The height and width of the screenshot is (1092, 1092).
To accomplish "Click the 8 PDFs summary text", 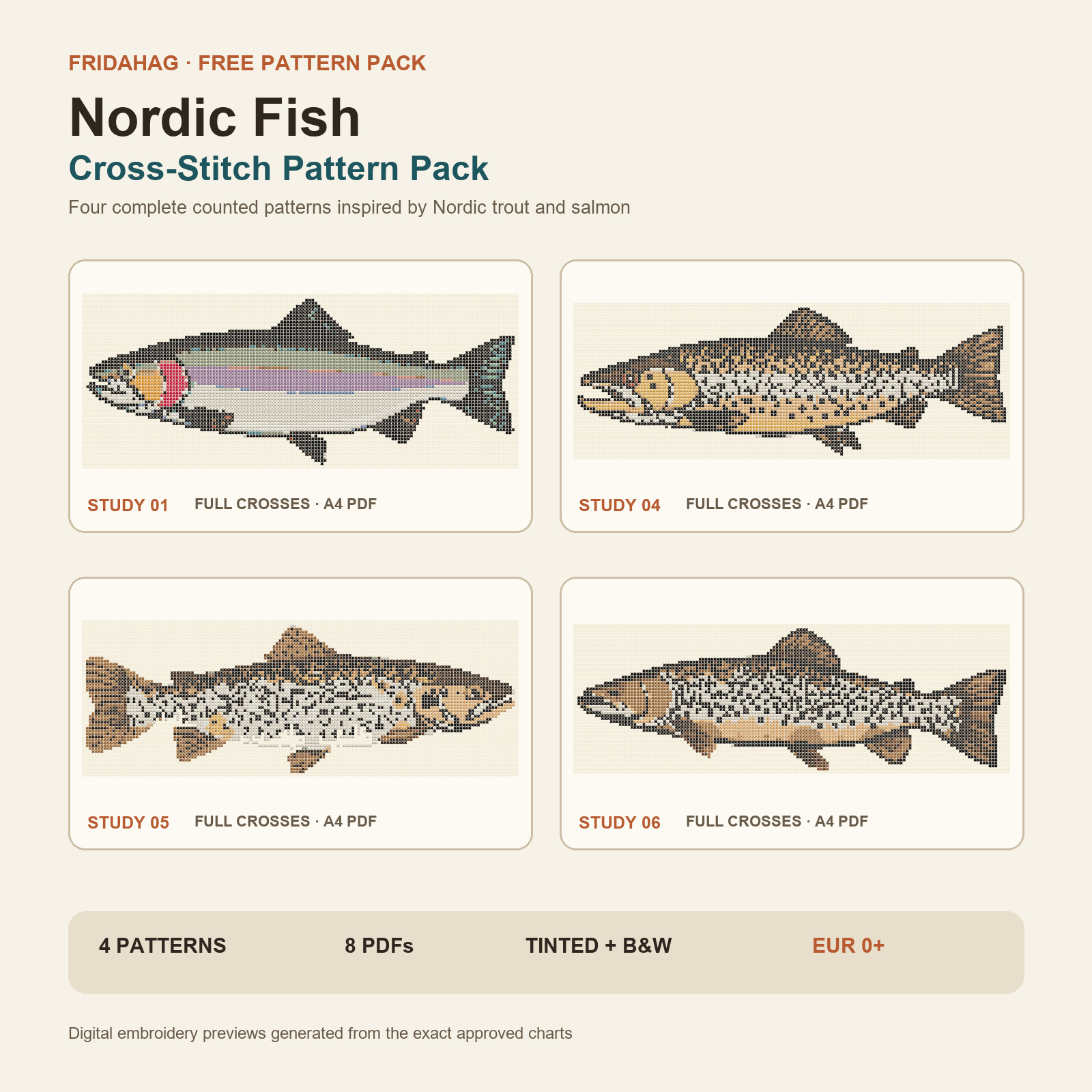I will point(379,945).
